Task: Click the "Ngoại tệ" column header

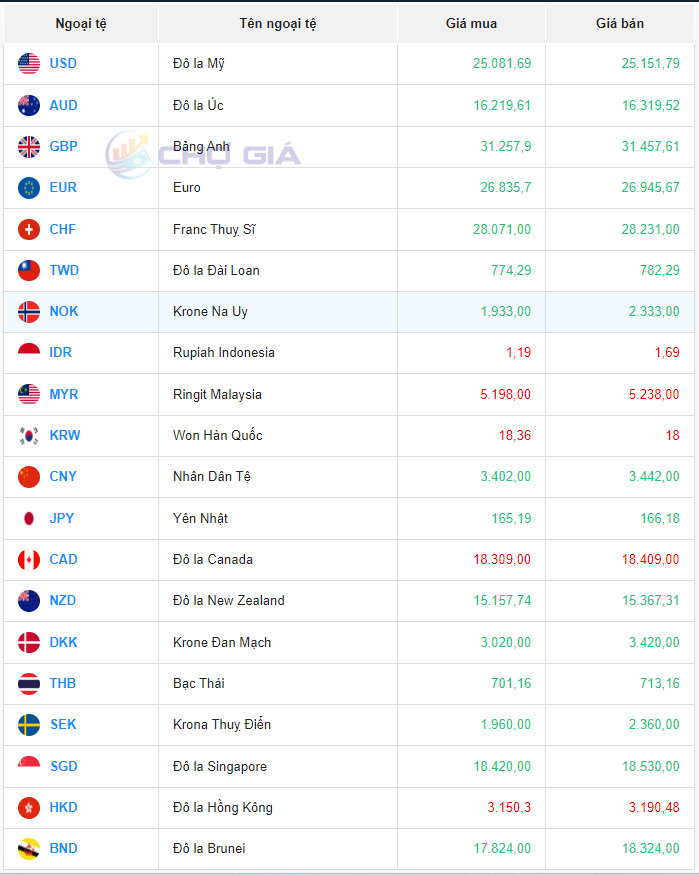Action: (x=81, y=23)
